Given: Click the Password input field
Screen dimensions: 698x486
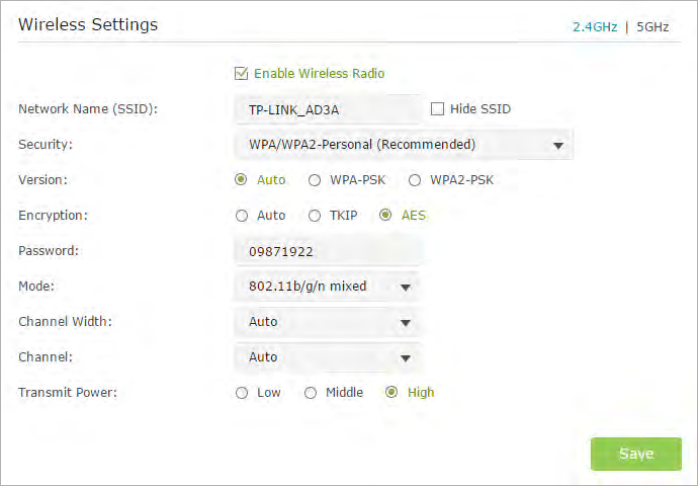Looking at the screenshot, I should [327, 251].
